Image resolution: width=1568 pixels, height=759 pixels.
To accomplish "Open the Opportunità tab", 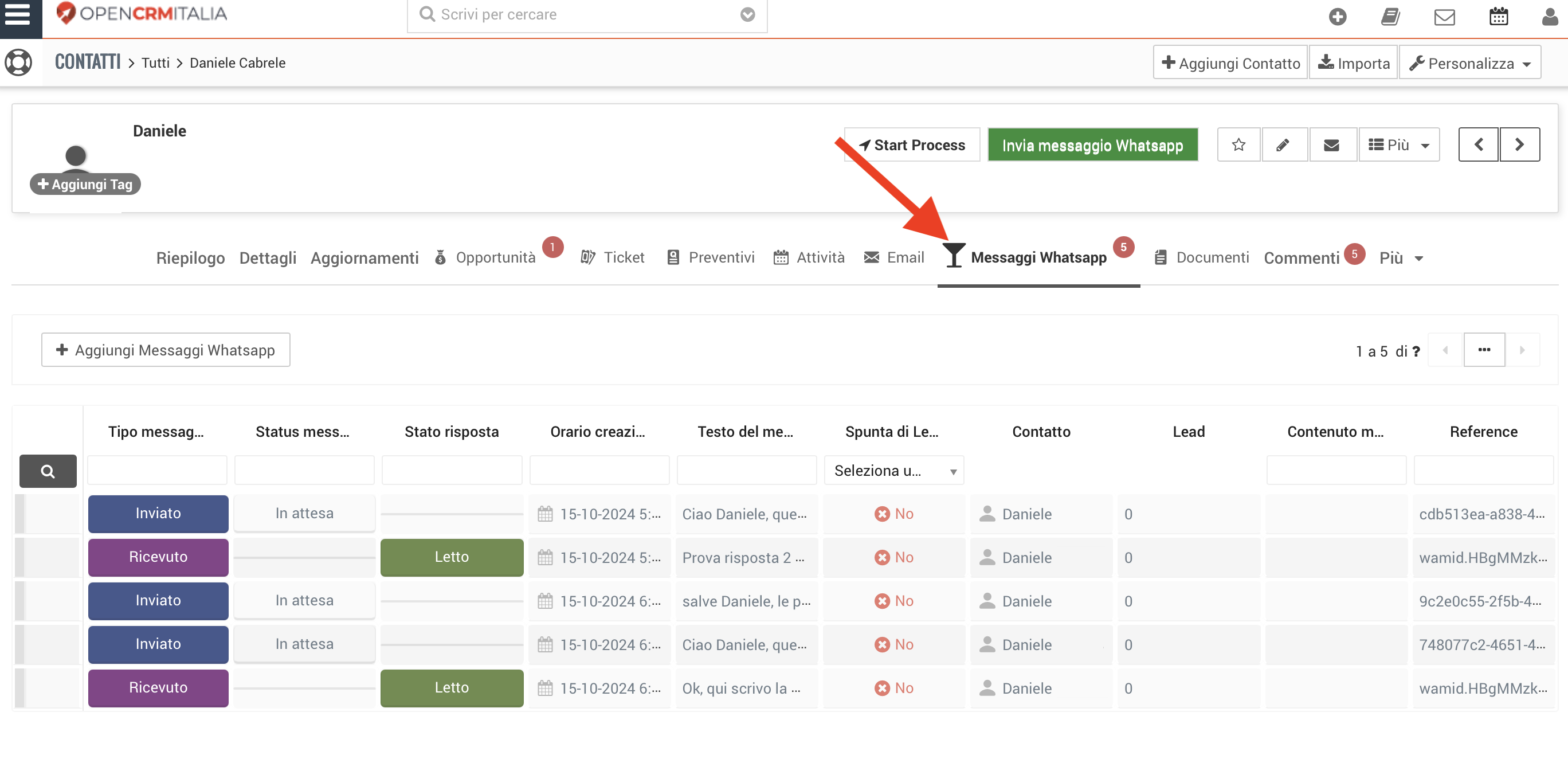I will tap(485, 257).
